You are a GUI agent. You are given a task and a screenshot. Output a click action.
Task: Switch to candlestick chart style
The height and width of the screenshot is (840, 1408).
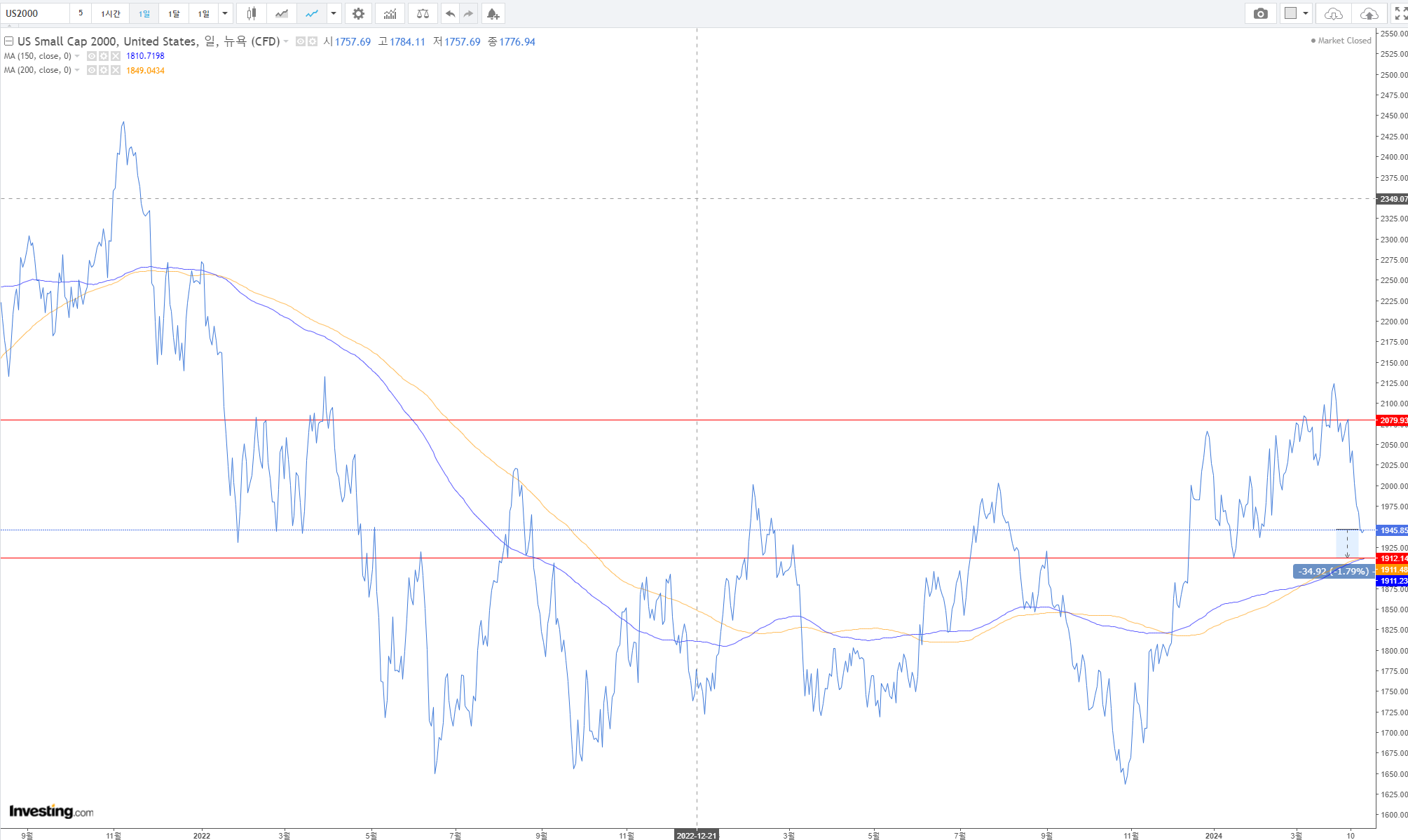coord(252,13)
